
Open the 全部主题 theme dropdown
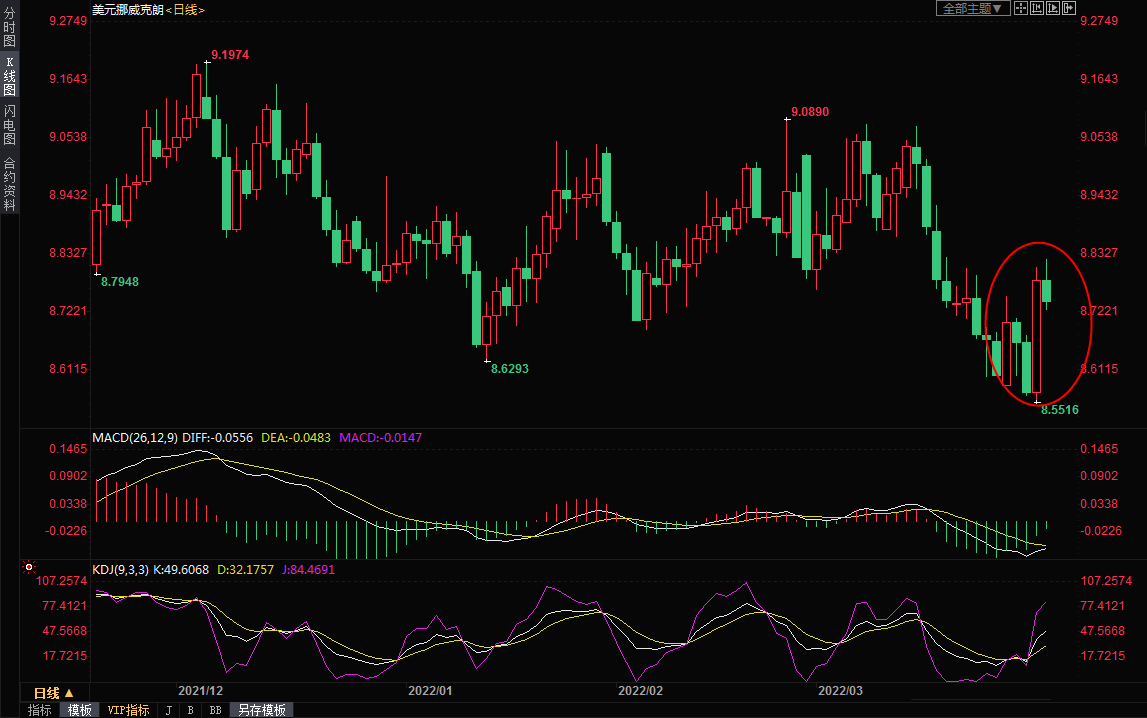coord(972,8)
